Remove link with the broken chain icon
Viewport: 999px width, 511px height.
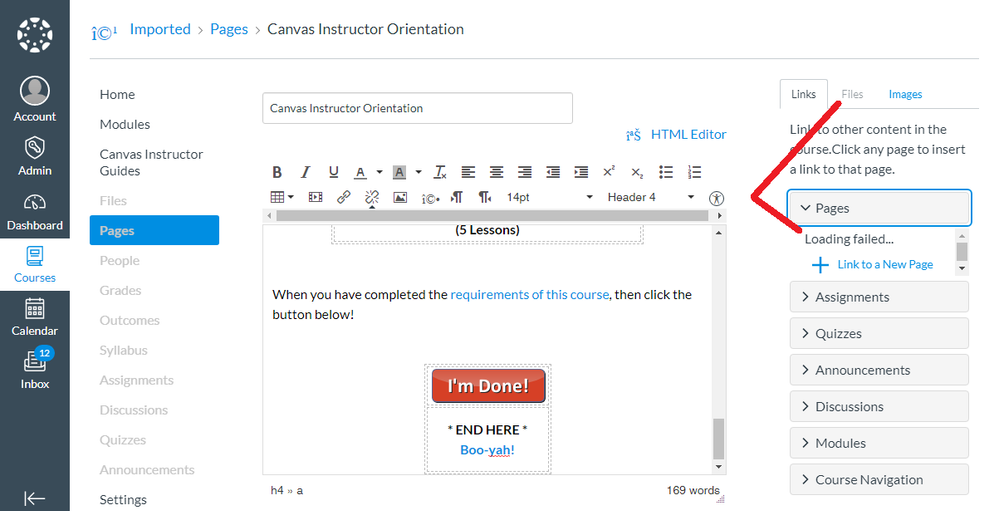[372, 198]
